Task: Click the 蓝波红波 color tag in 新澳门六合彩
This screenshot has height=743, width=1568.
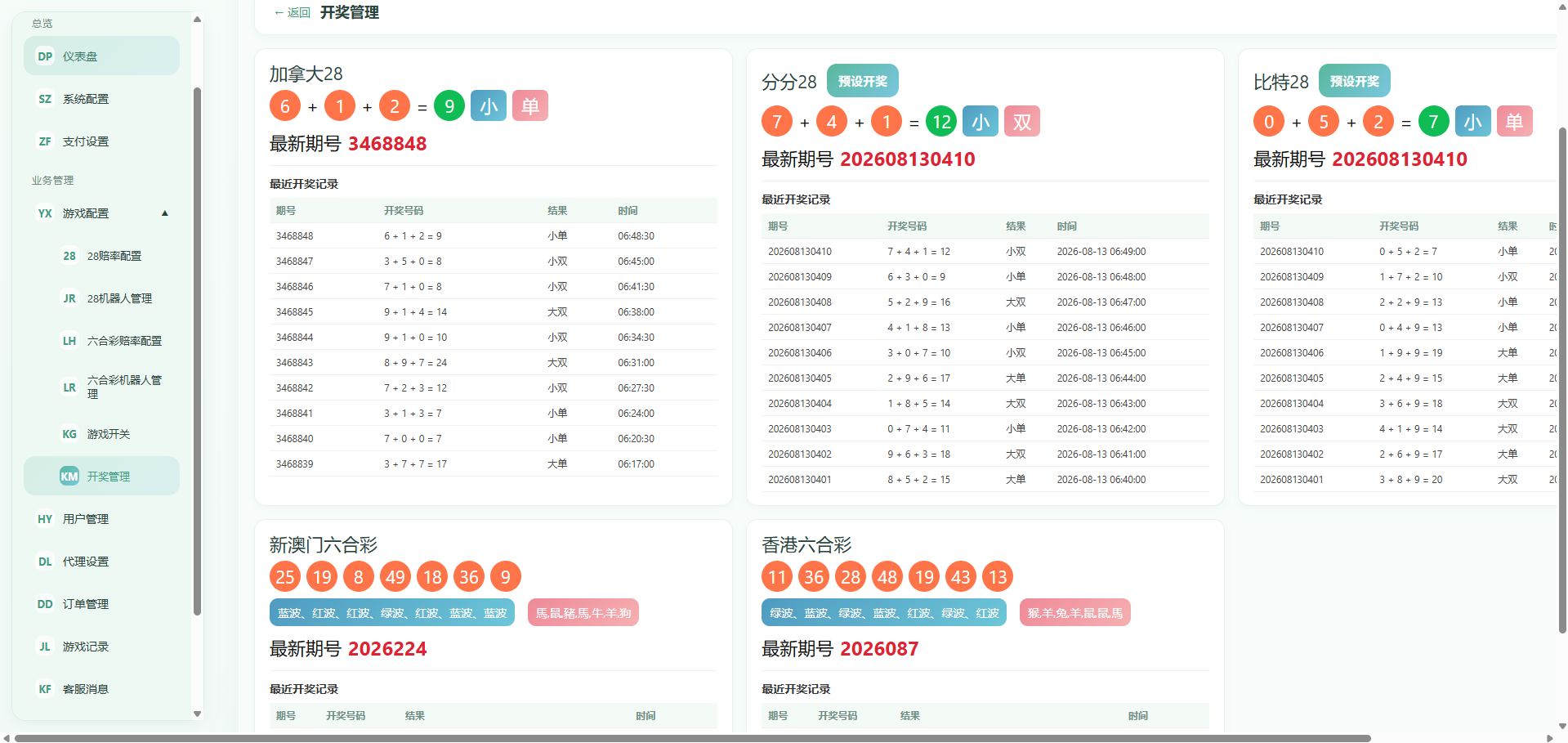Action: point(392,613)
